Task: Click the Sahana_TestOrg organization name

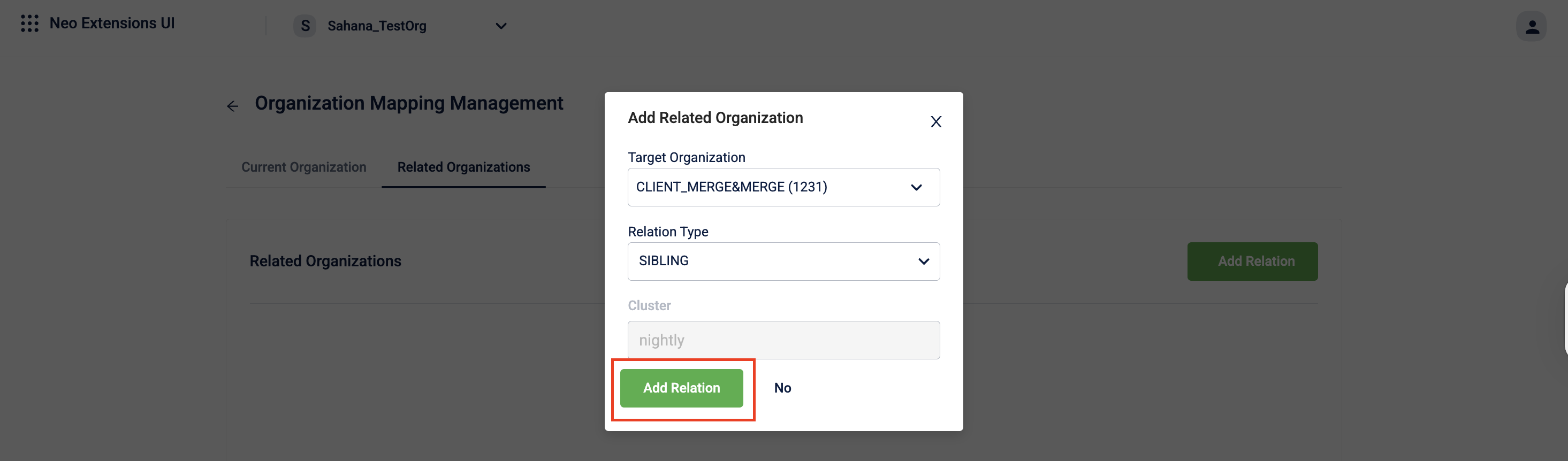Action: pyautogui.click(x=377, y=26)
